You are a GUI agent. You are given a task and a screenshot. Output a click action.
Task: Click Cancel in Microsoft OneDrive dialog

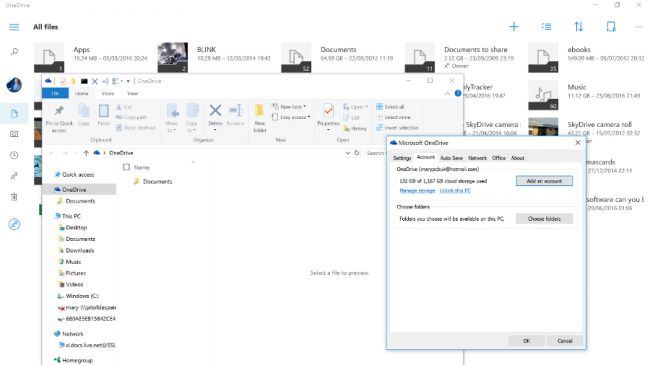point(564,341)
